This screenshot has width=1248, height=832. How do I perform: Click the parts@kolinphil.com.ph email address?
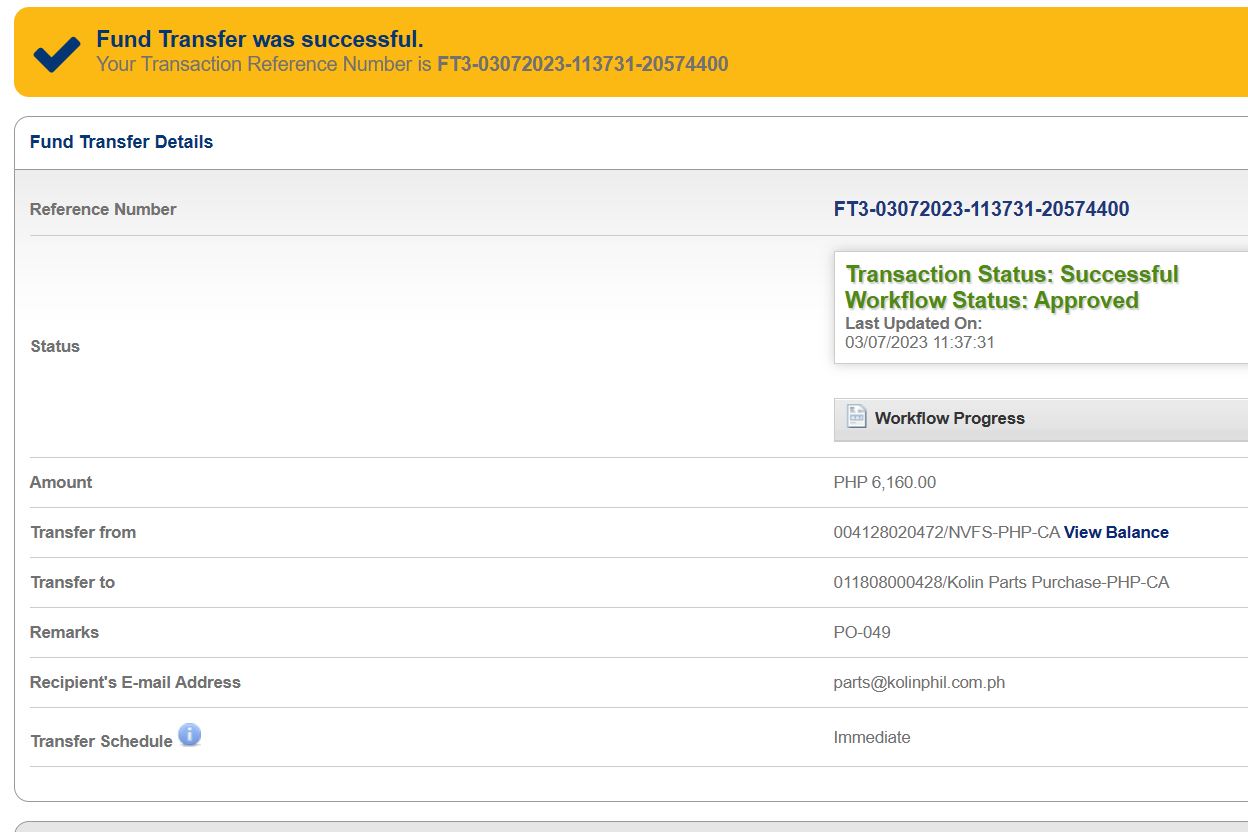pyautogui.click(x=918, y=682)
